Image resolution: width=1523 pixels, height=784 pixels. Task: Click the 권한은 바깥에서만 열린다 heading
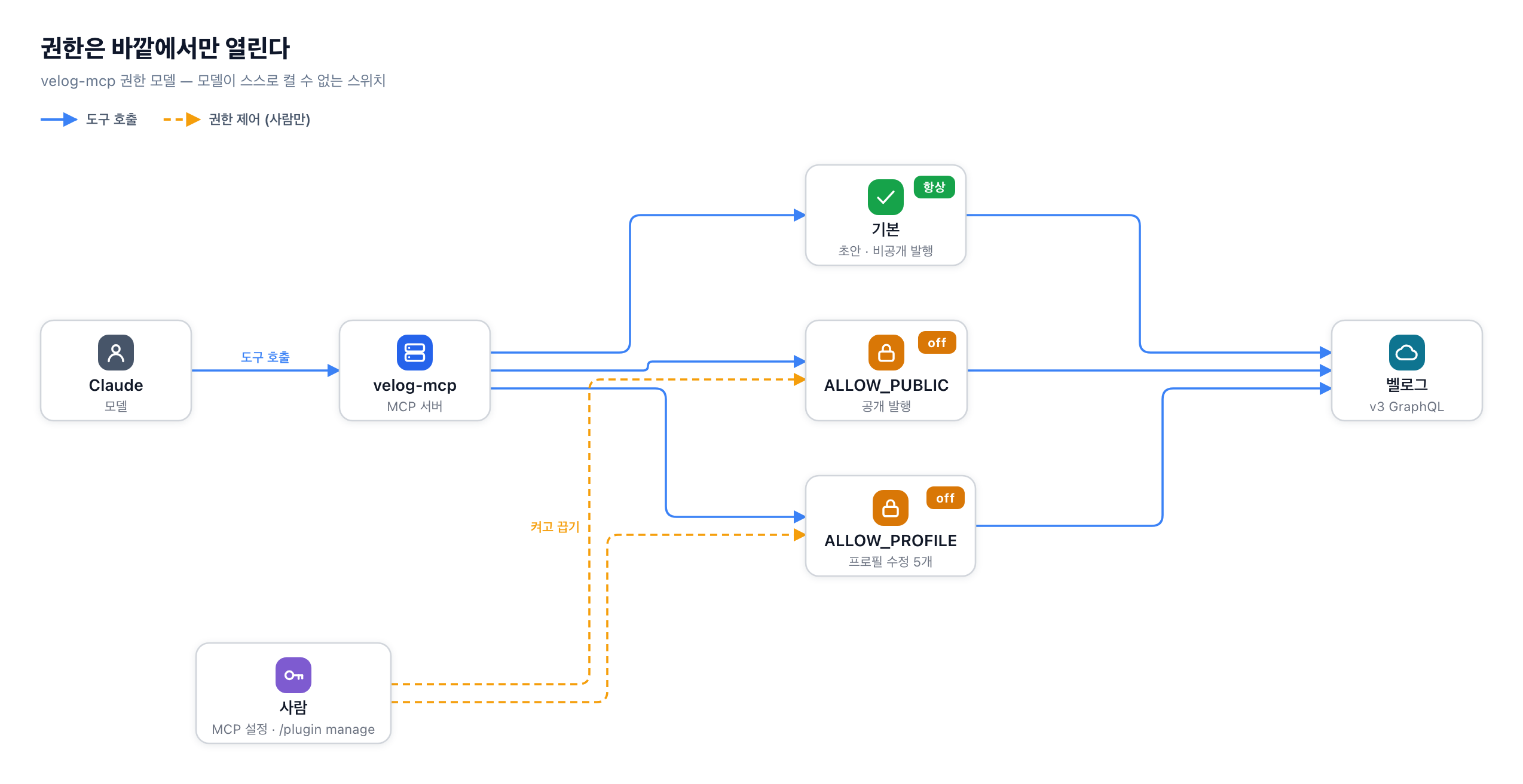pos(165,48)
